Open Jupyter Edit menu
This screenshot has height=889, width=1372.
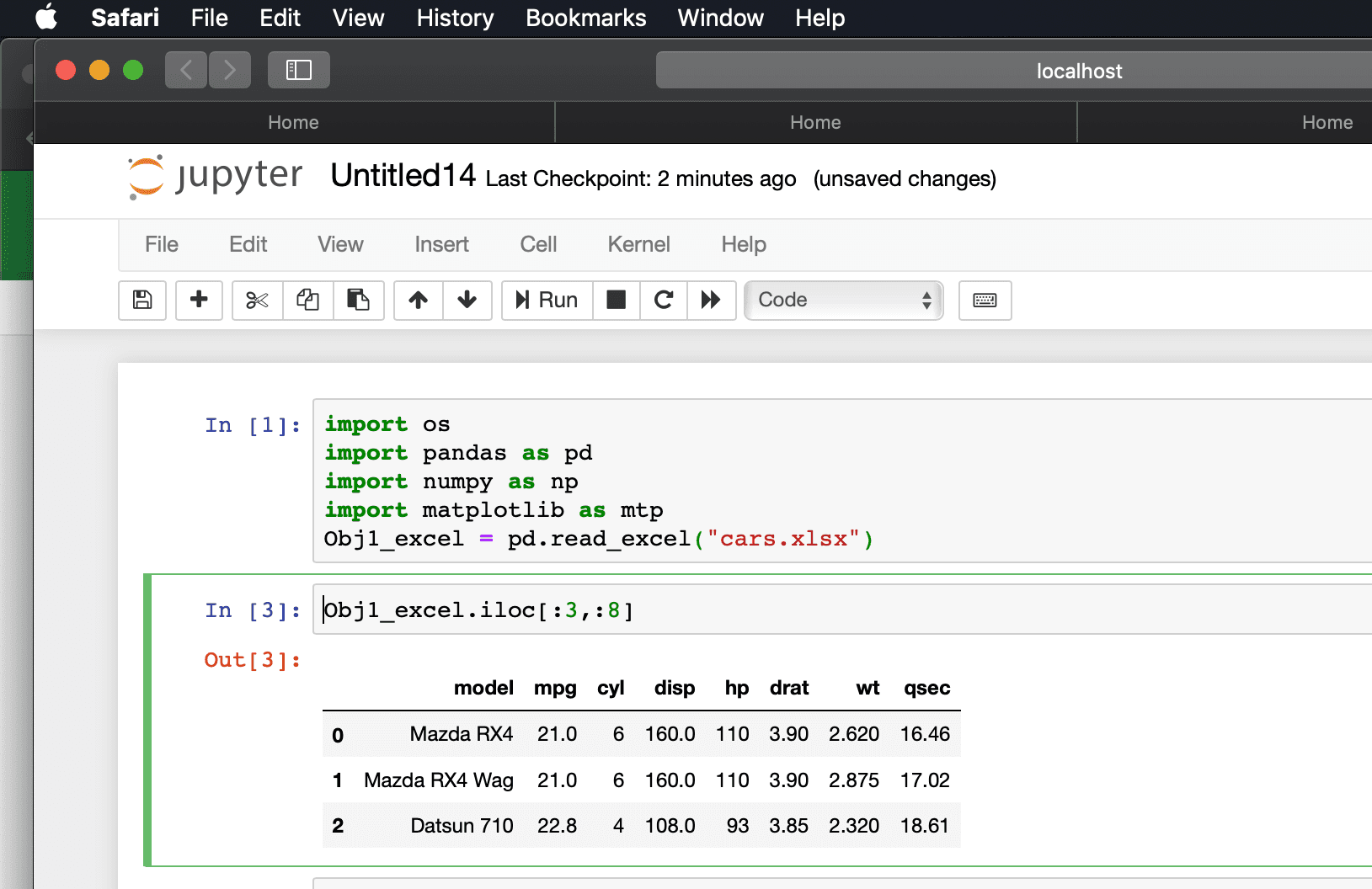248,244
